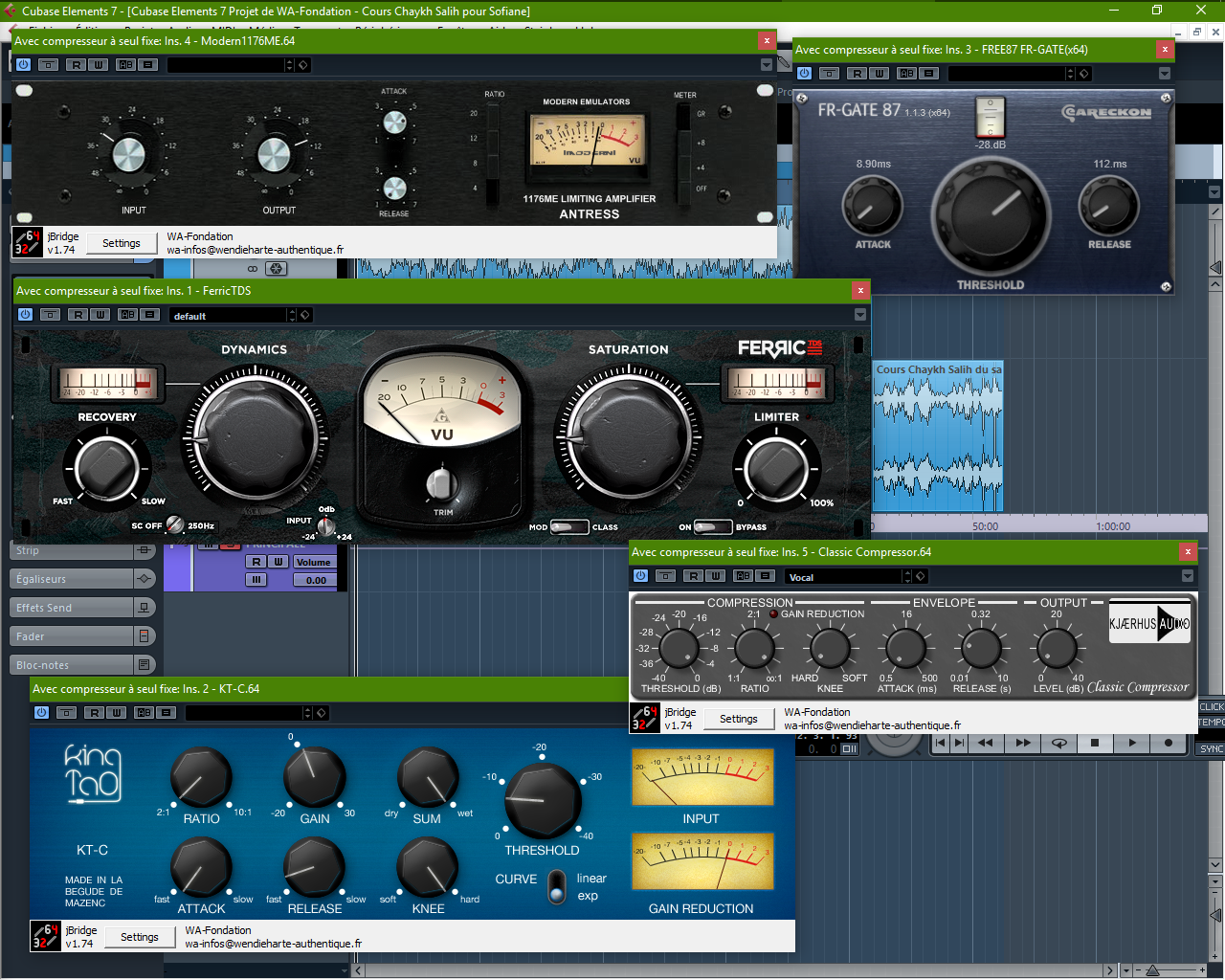The height and width of the screenshot is (980, 1225).
Task: Toggle bypass icon in Modern1176ME plugin toolbar
Action: [48, 65]
